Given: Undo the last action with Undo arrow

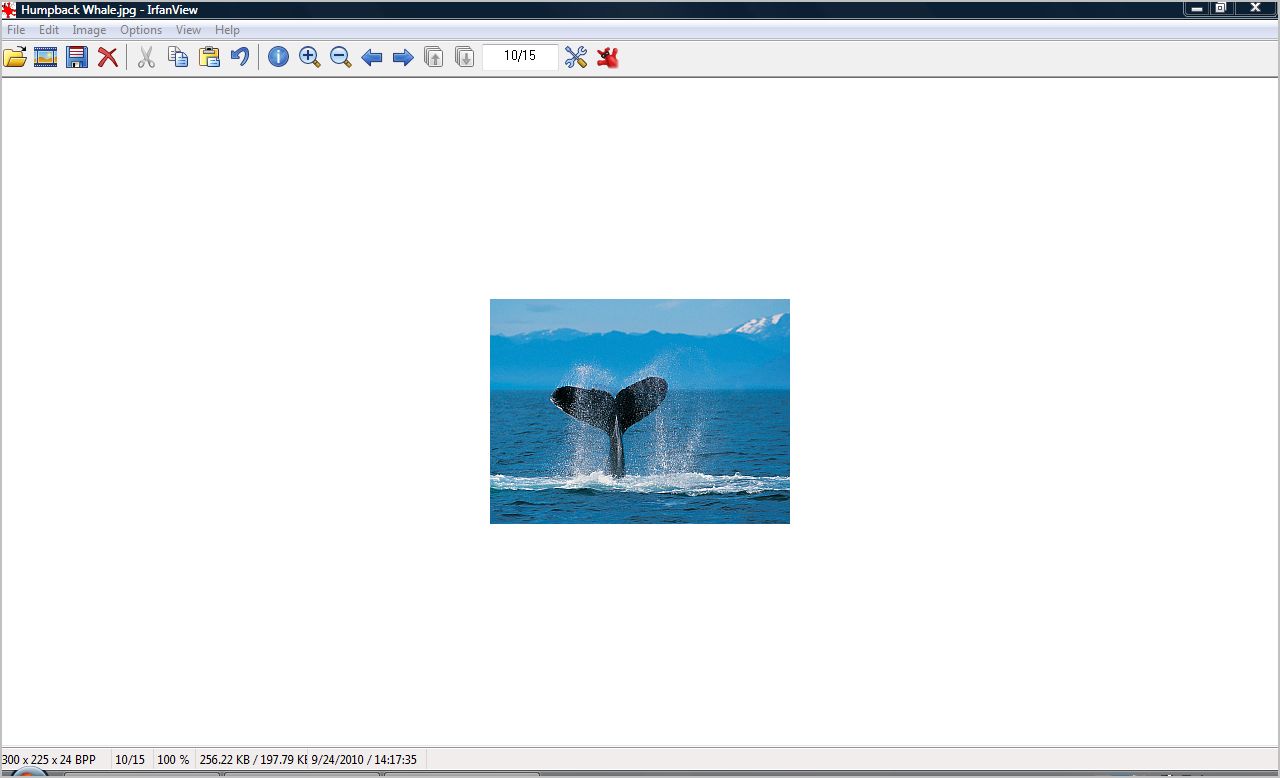Looking at the screenshot, I should (240, 57).
